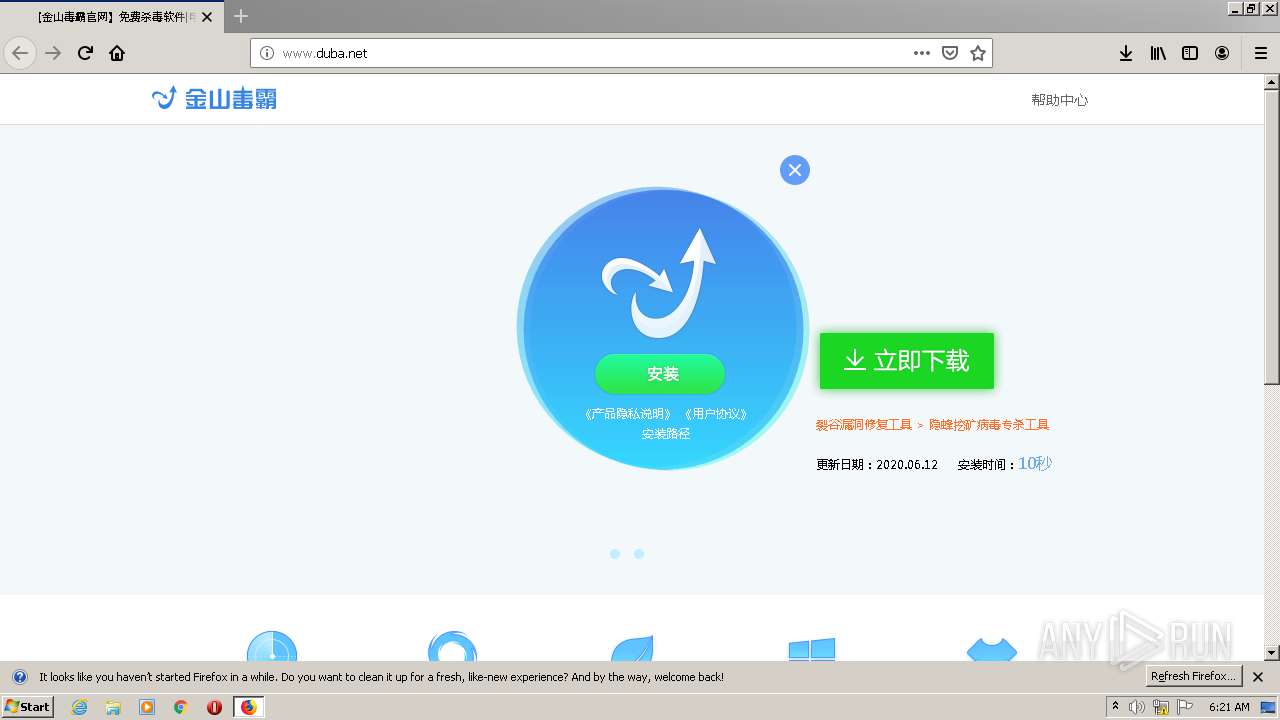Viewport: 1280px width, 720px height.
Task: Click the browser forward arrow button
Action: 53,53
